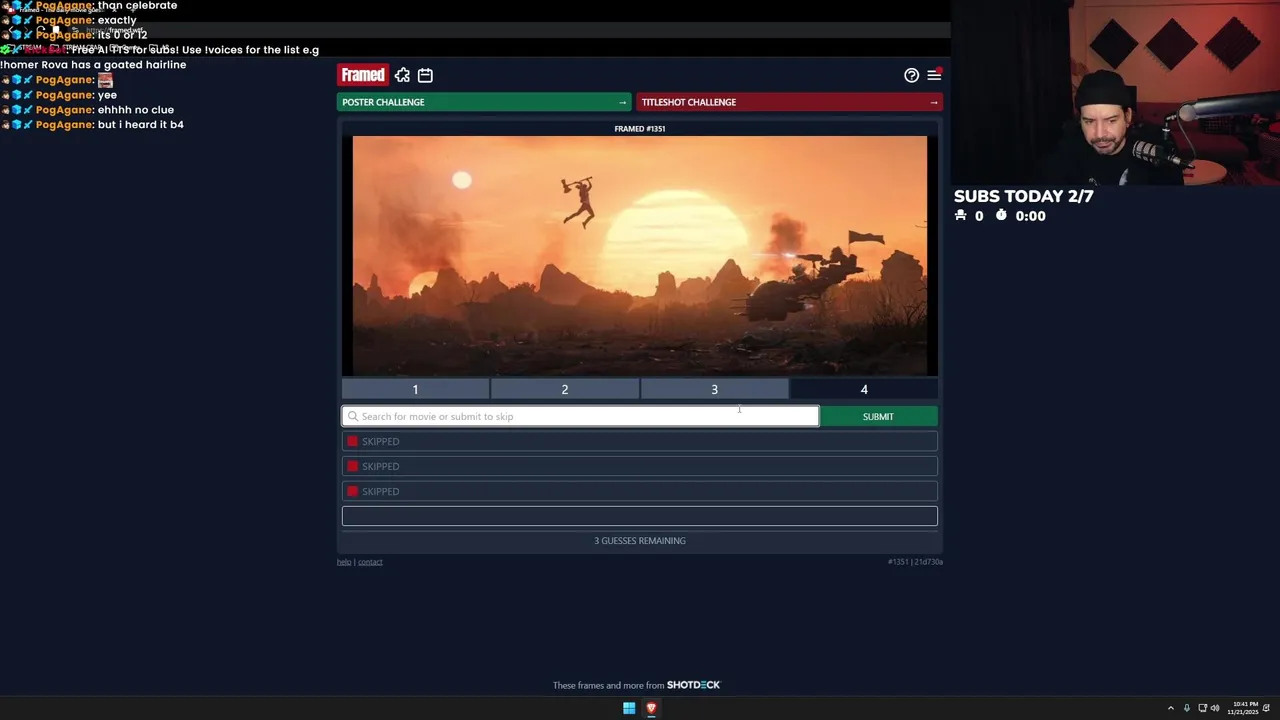Screen dimensions: 1280x720
Task: Switch to frame 2
Action: 564,389
